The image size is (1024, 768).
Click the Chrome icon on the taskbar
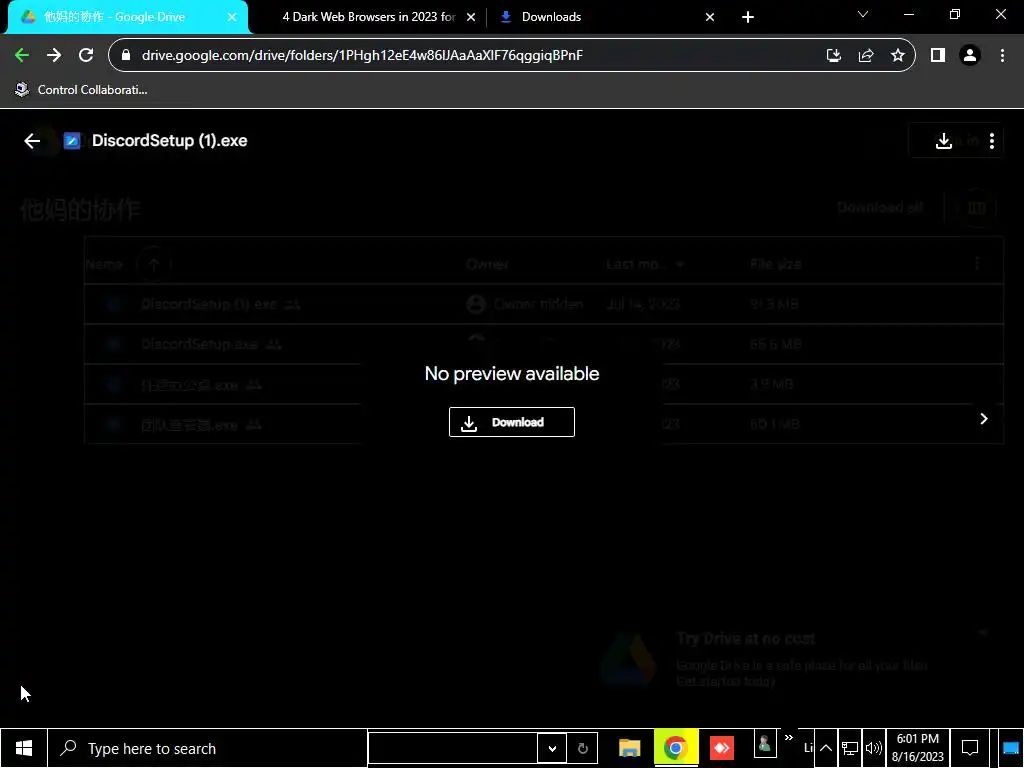[675, 748]
